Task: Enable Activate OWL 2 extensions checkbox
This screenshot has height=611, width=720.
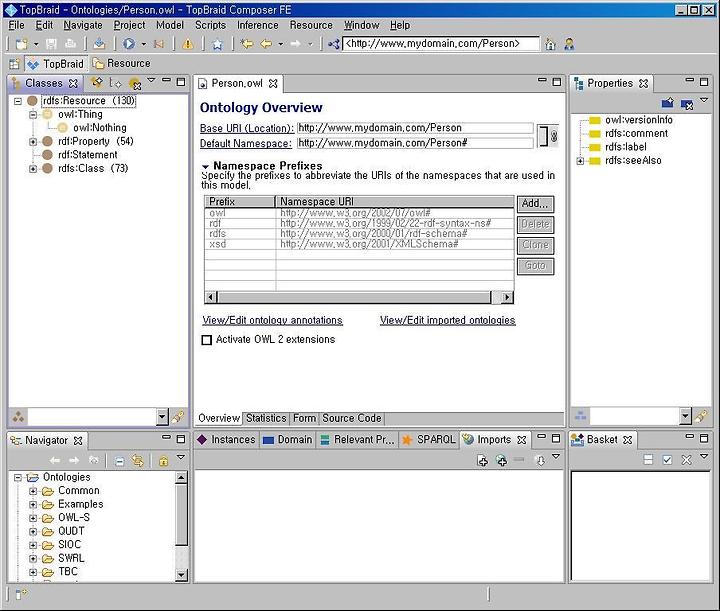Action: (207, 340)
